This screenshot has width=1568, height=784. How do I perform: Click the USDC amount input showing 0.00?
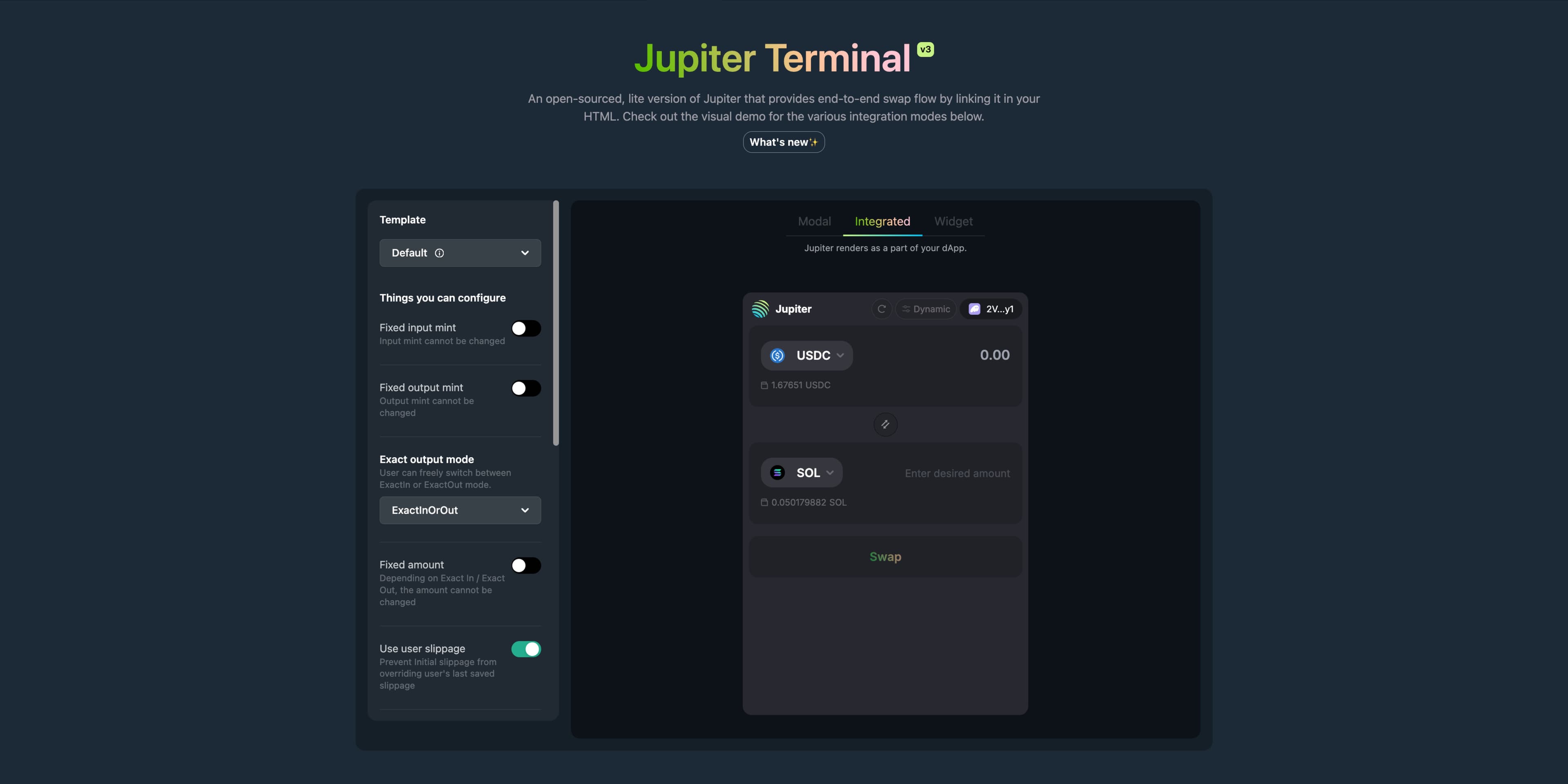(995, 355)
